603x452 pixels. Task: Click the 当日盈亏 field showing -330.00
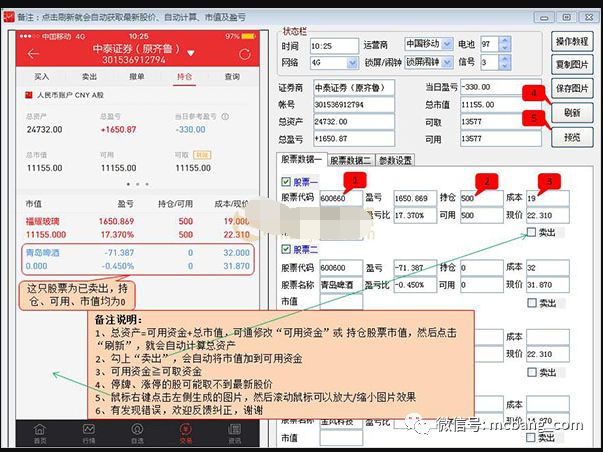tap(501, 87)
